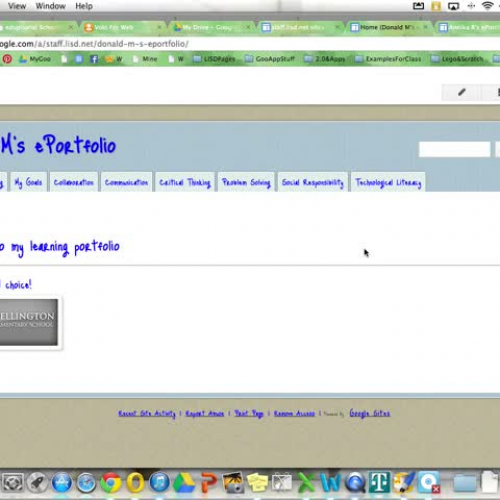Image resolution: width=500 pixels, height=500 pixels.
Task: Launch Word blue W dock icon
Action: pyautogui.click(x=330, y=482)
